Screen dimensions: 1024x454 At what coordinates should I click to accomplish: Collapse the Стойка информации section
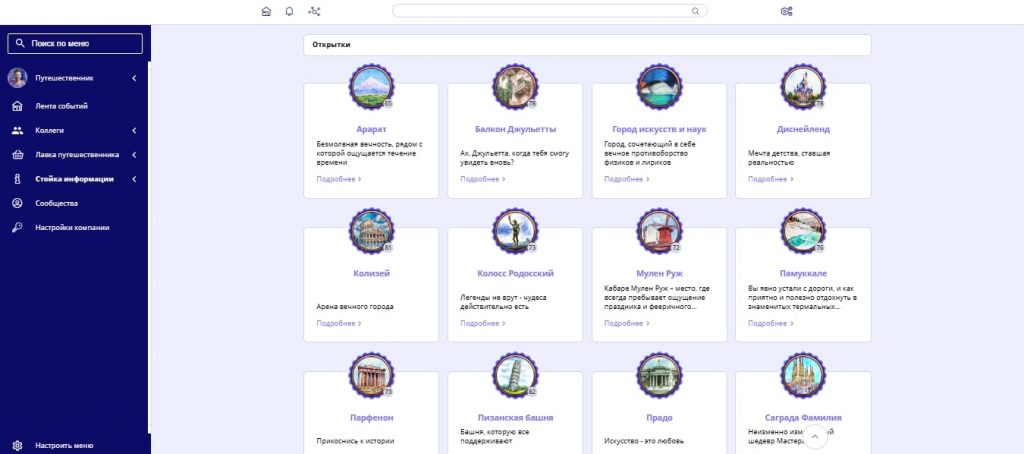point(134,179)
